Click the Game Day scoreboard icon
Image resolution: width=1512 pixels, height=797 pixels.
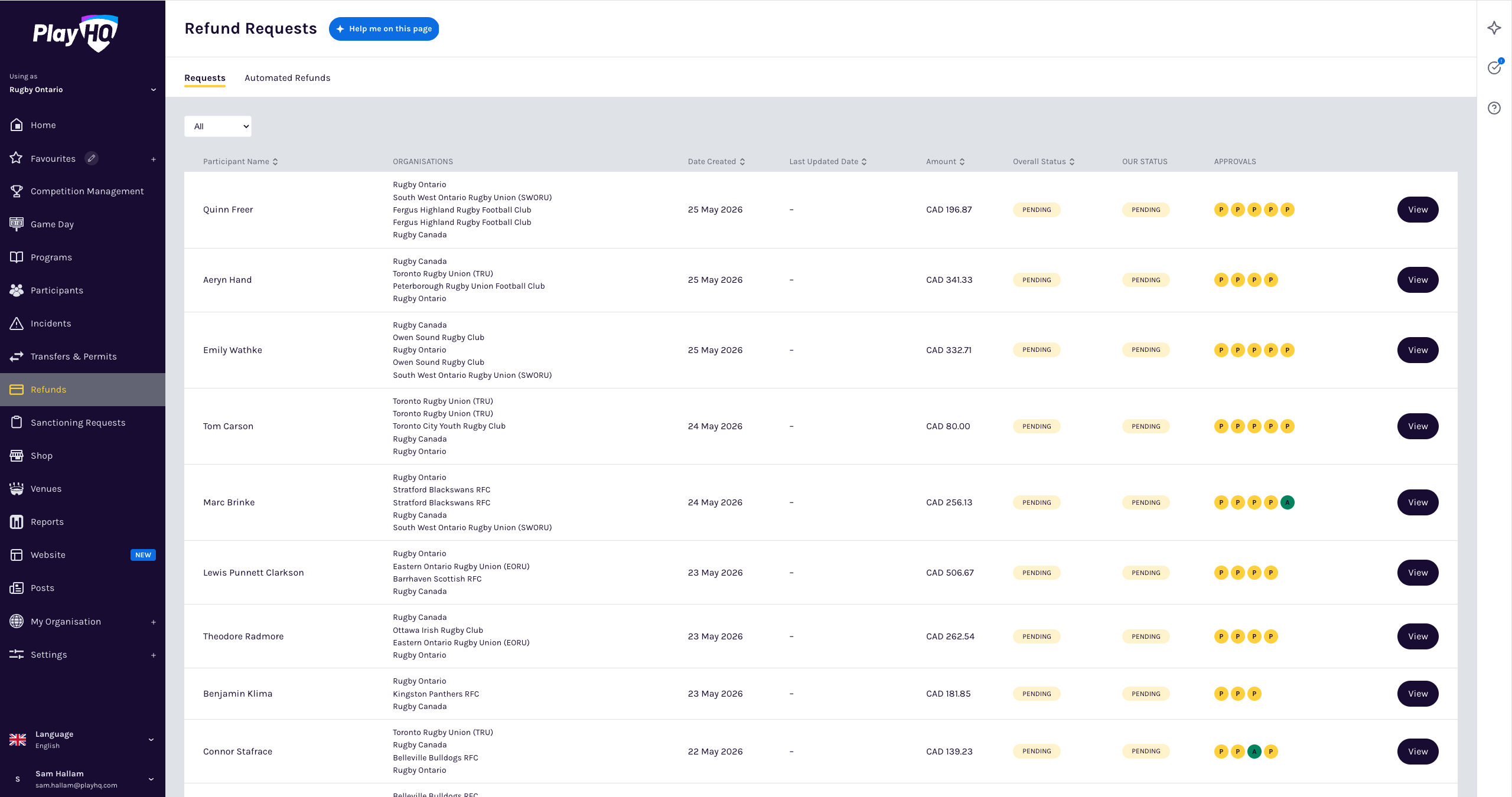coord(17,224)
